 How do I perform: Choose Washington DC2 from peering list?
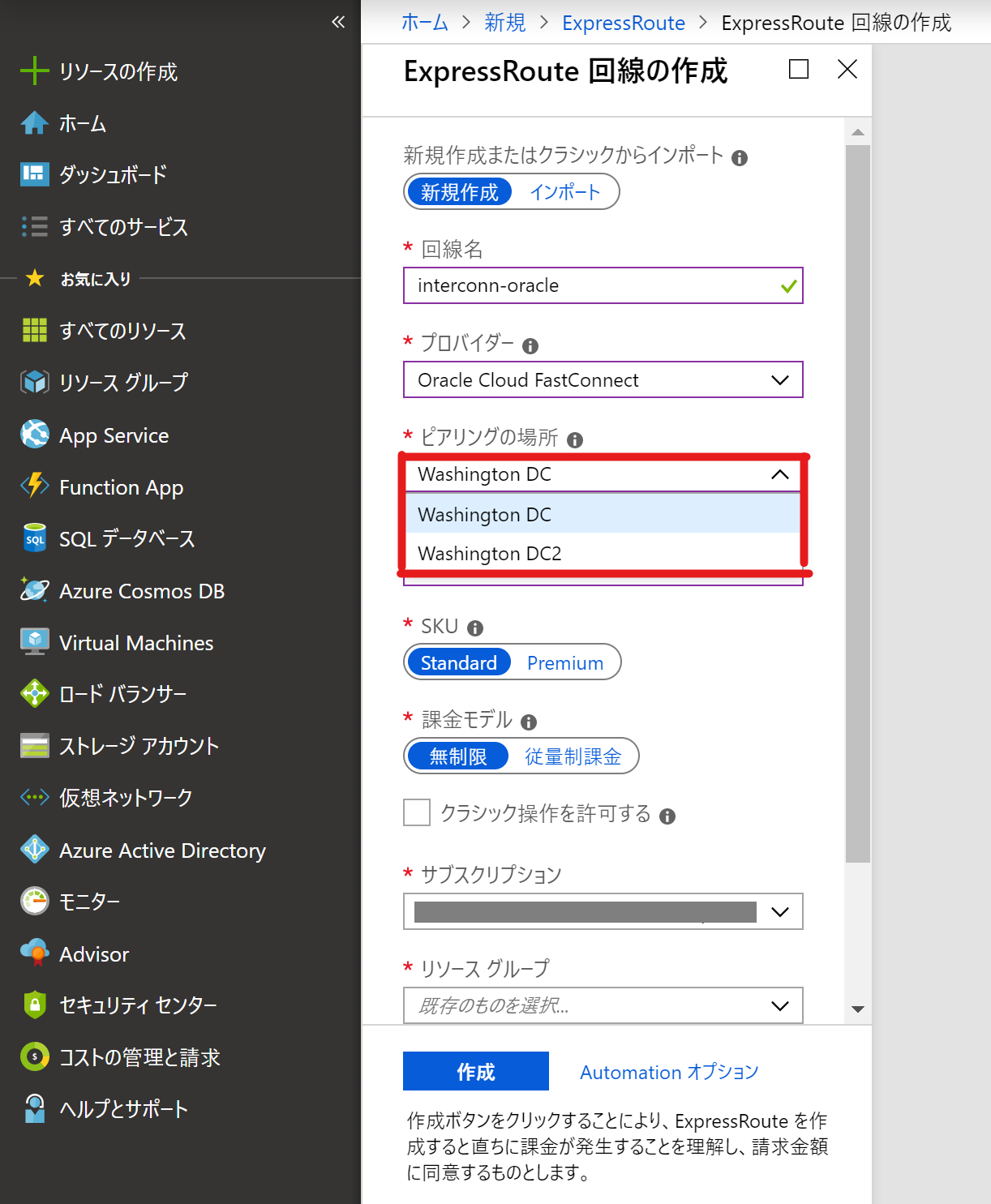click(490, 554)
